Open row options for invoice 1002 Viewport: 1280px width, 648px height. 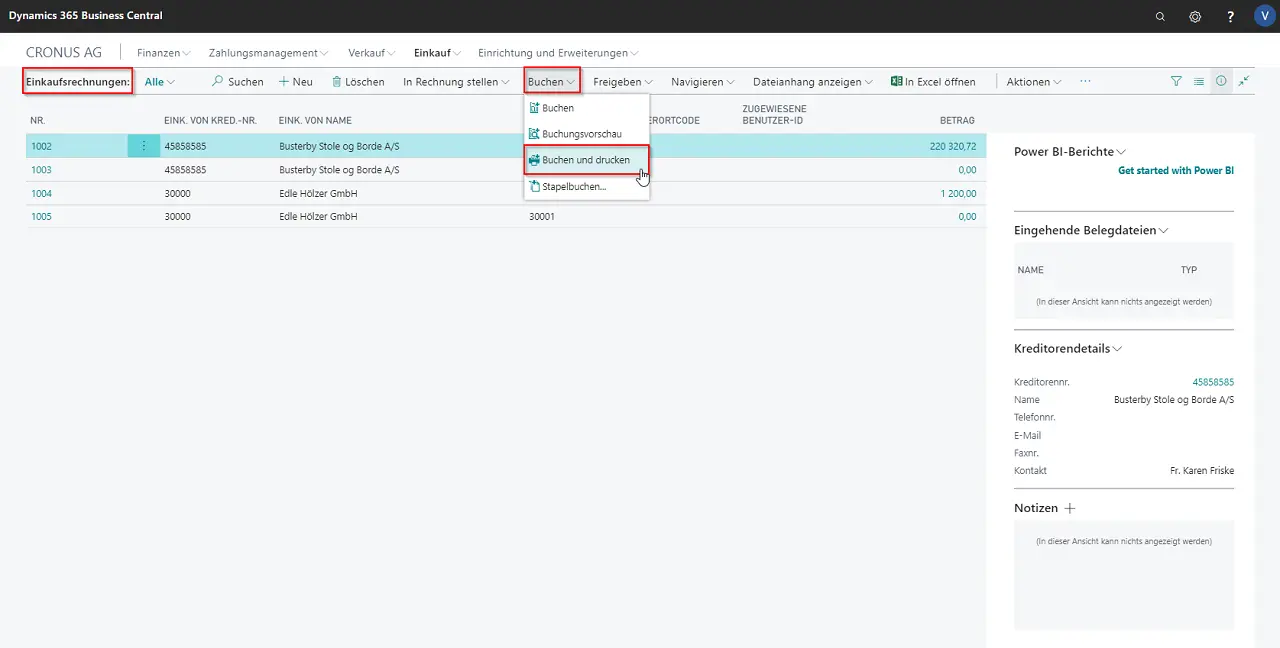point(143,146)
